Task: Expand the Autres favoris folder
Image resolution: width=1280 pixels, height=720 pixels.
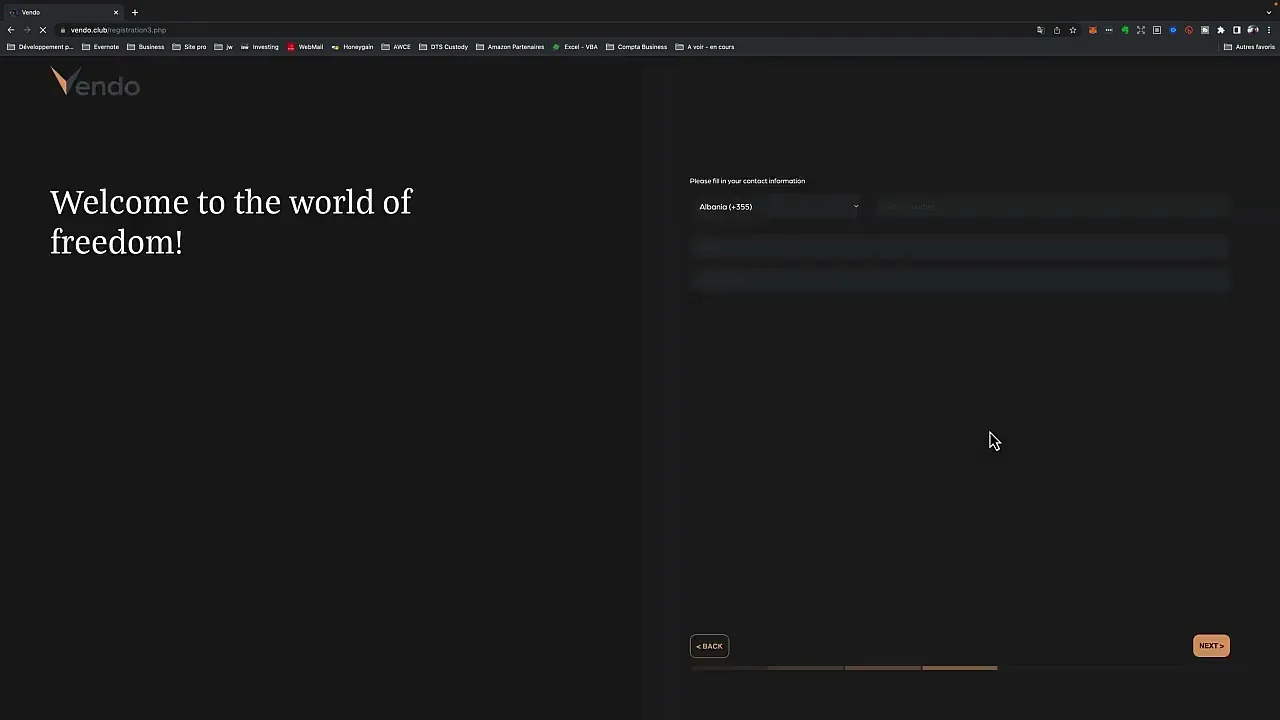Action: (x=1249, y=47)
